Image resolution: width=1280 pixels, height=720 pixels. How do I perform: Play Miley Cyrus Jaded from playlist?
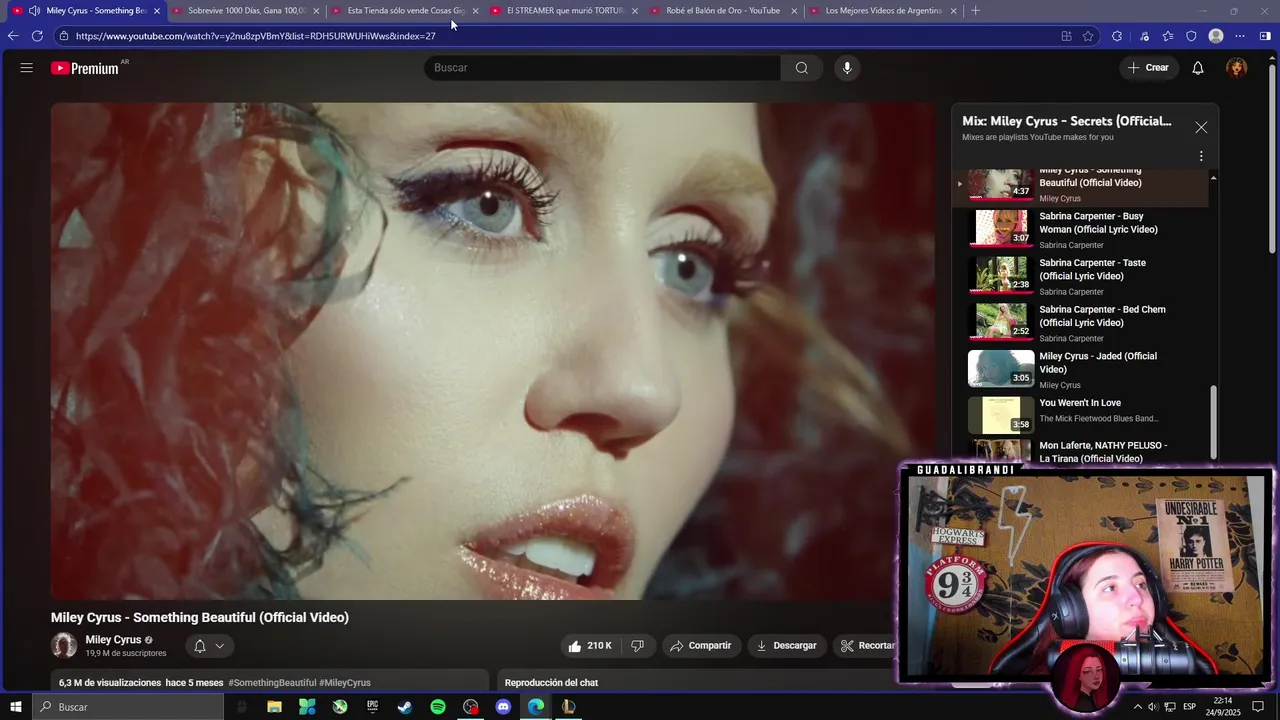coord(1080,371)
